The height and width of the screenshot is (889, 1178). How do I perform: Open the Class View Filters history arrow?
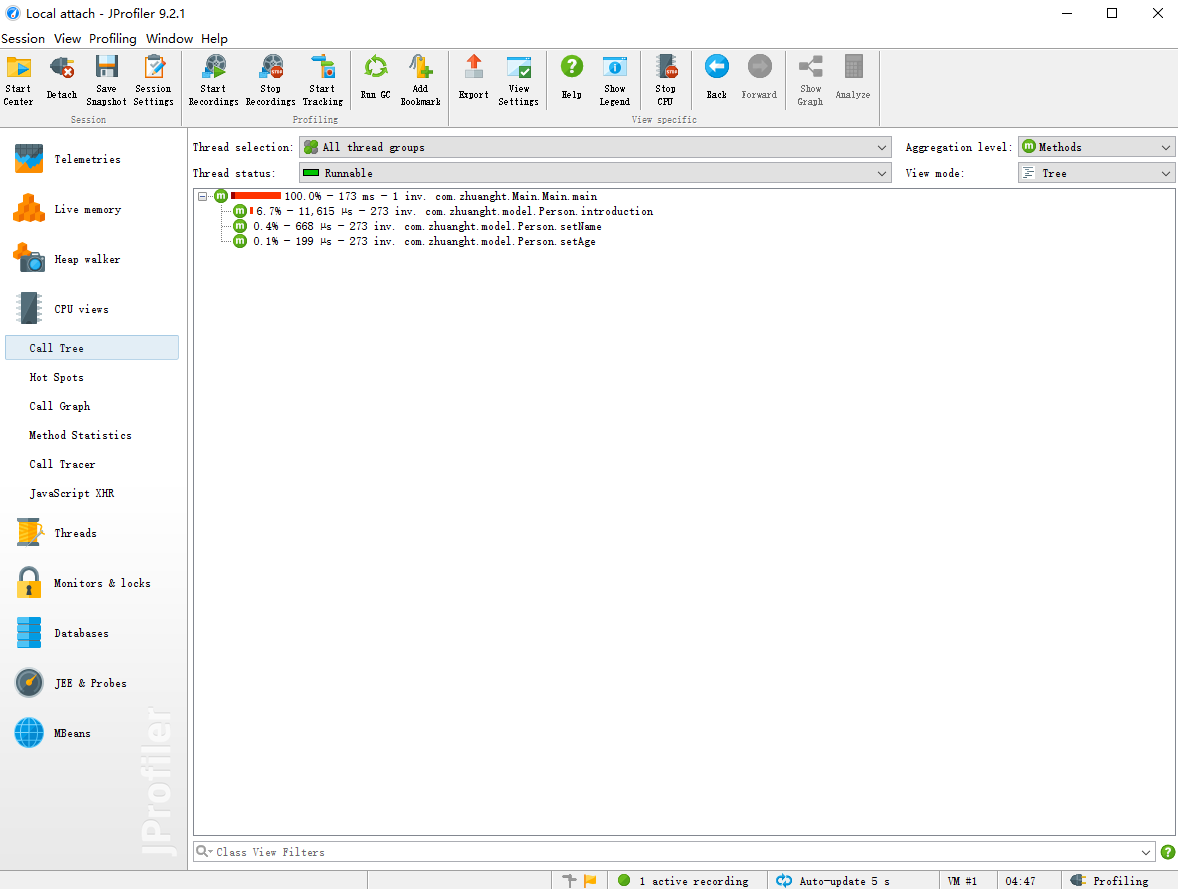coord(1146,852)
